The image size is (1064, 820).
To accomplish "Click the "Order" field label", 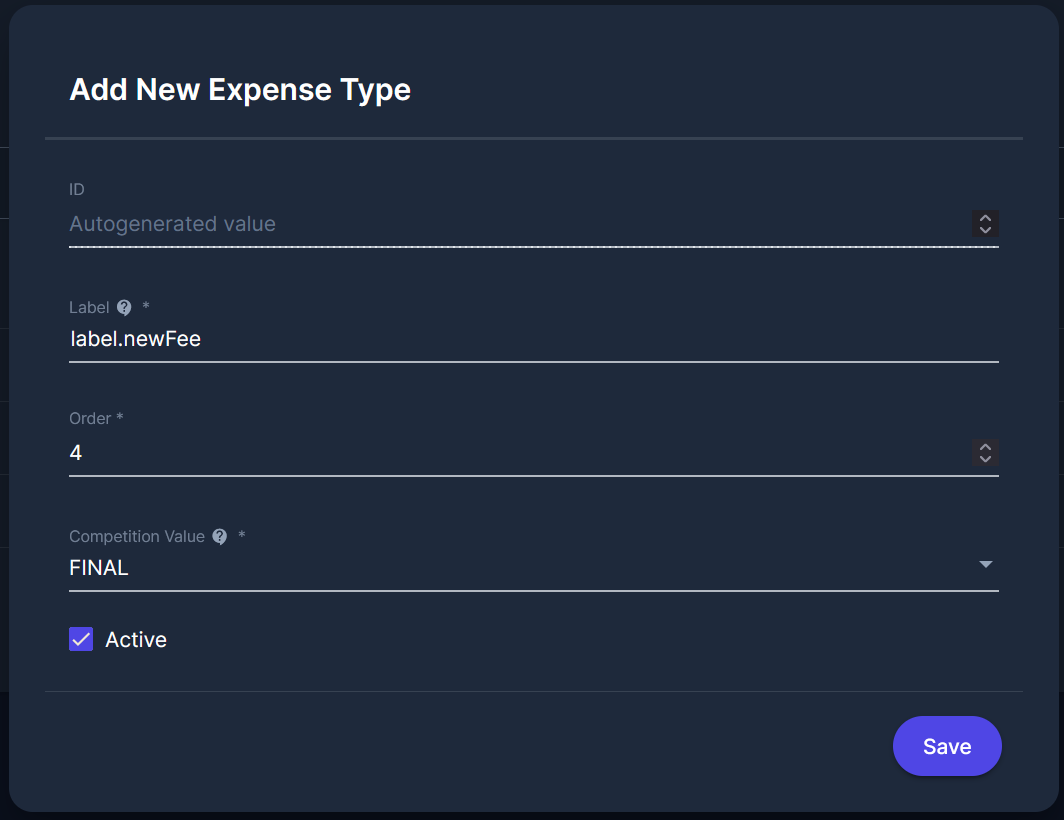I will [x=90, y=419].
